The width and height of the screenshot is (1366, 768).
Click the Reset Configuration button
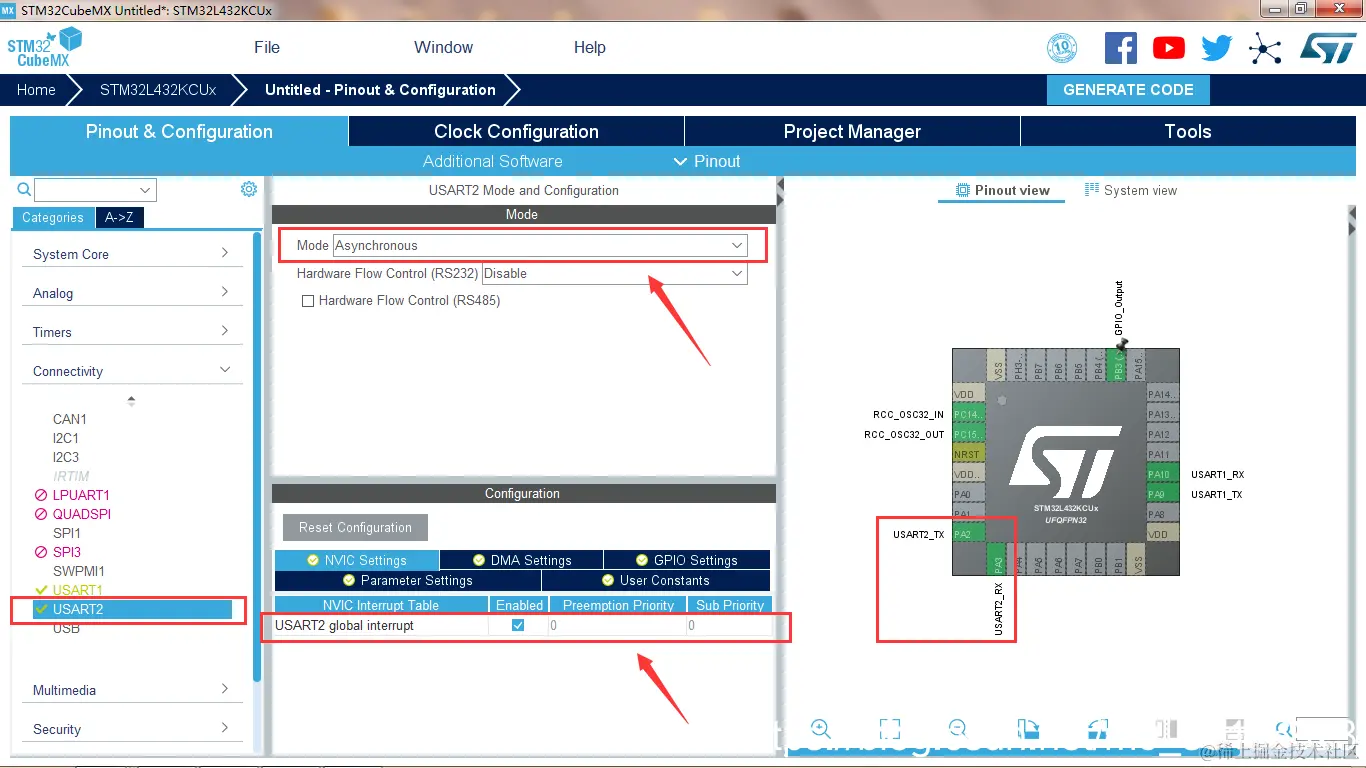(x=355, y=527)
